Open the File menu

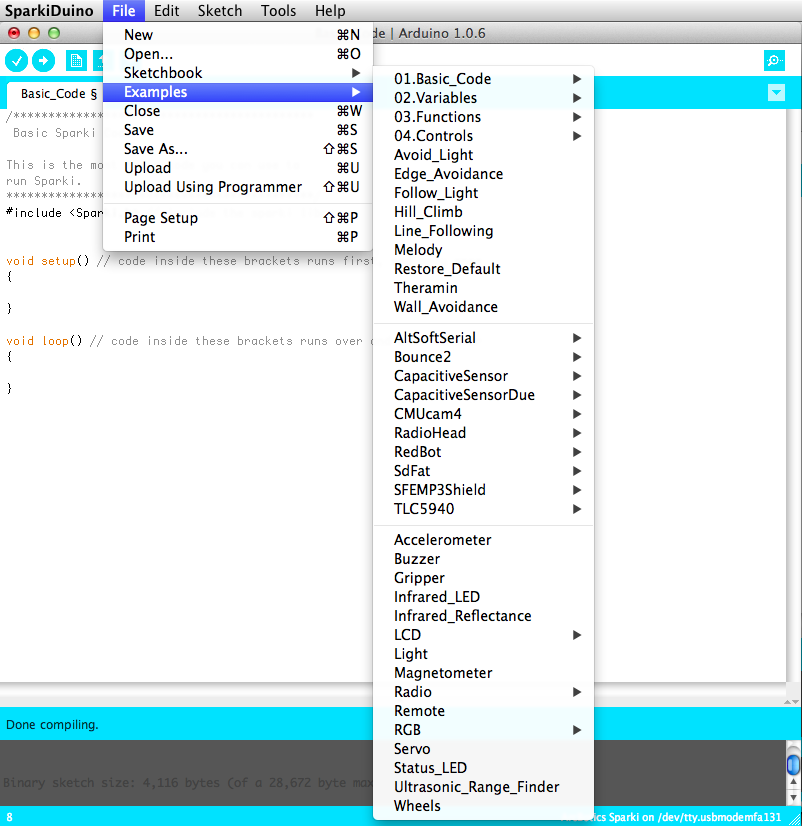click(124, 11)
